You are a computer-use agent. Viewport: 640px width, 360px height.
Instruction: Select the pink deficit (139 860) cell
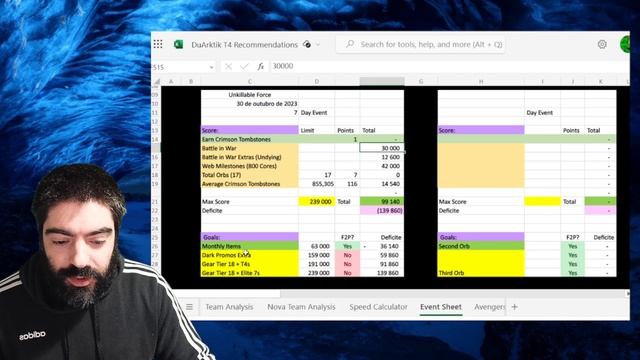(382, 211)
